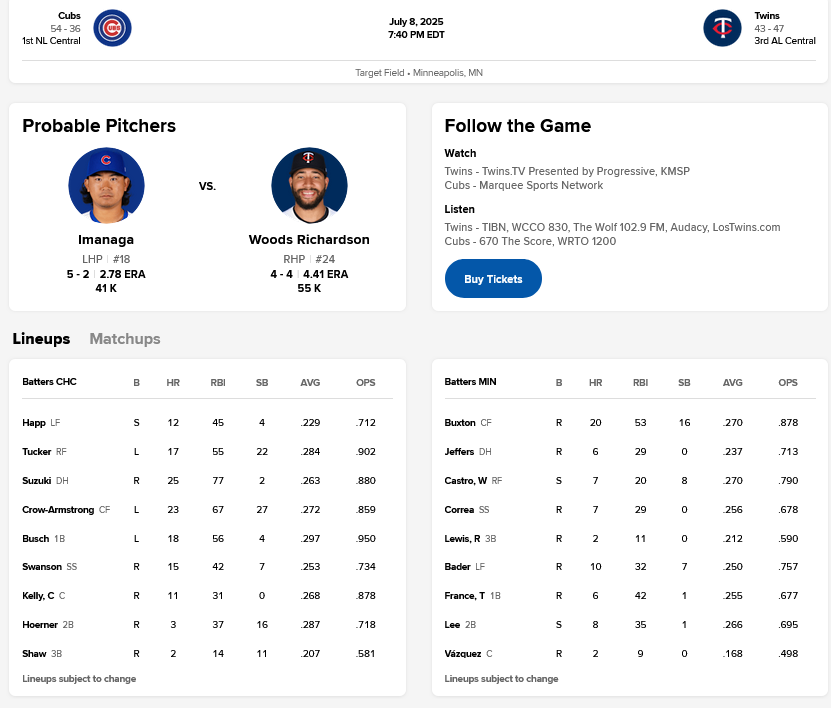This screenshot has height=708, width=832.
Task: Open Buxton's player profile link
Action: [460, 423]
